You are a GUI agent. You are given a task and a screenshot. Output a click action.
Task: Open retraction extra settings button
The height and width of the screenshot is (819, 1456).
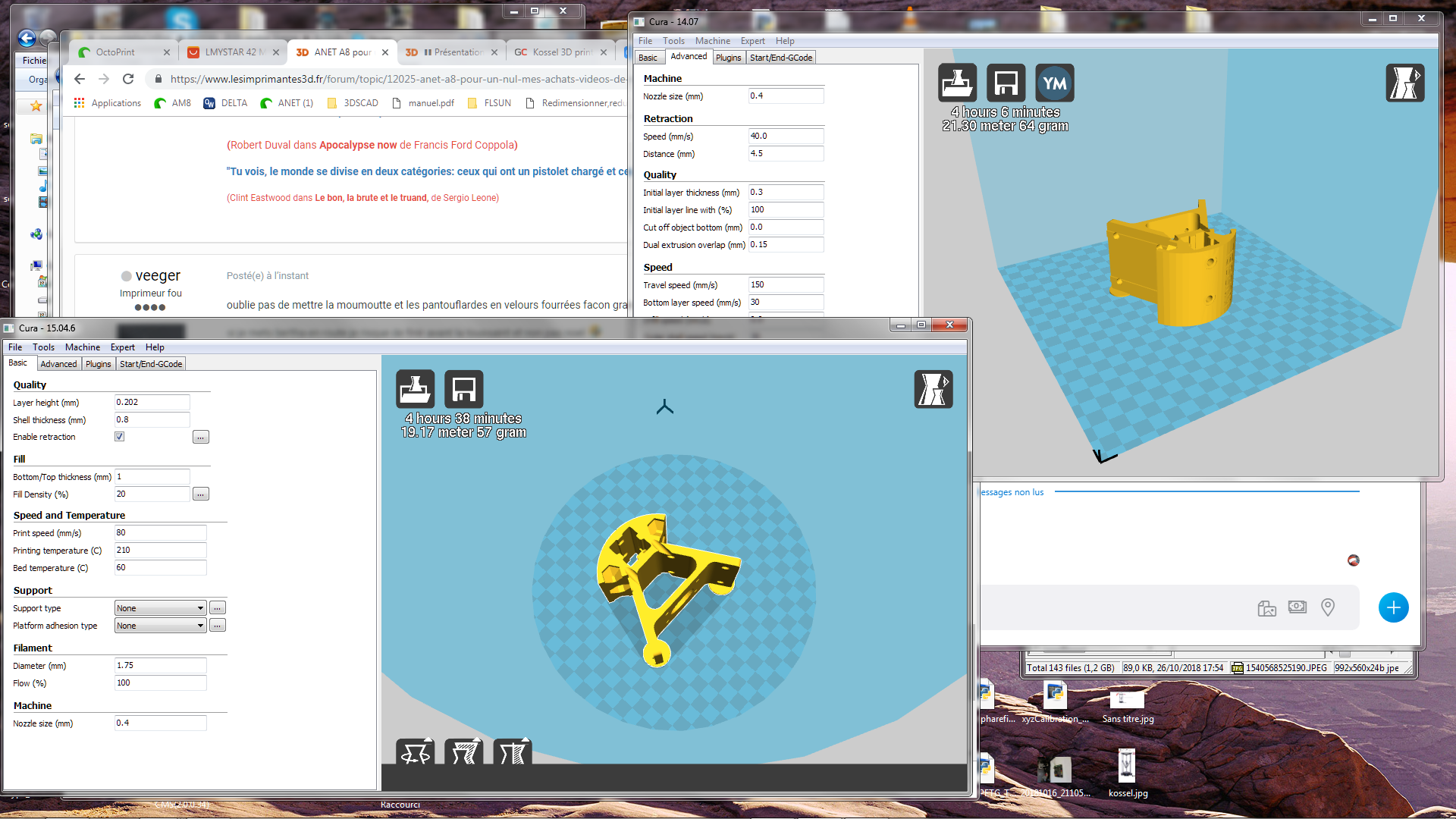(200, 438)
